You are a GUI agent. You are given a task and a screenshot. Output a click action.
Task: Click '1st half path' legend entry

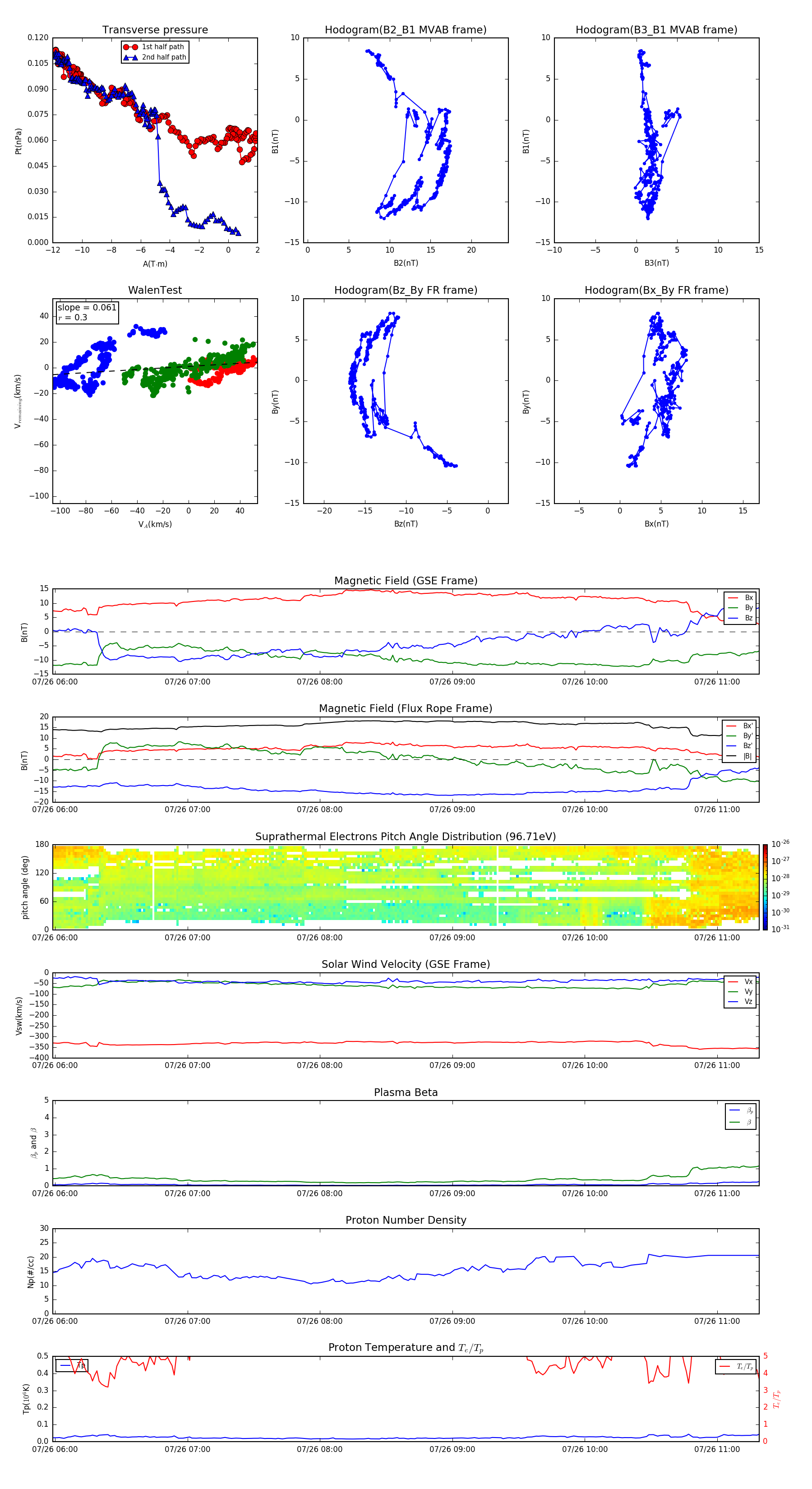154,47
